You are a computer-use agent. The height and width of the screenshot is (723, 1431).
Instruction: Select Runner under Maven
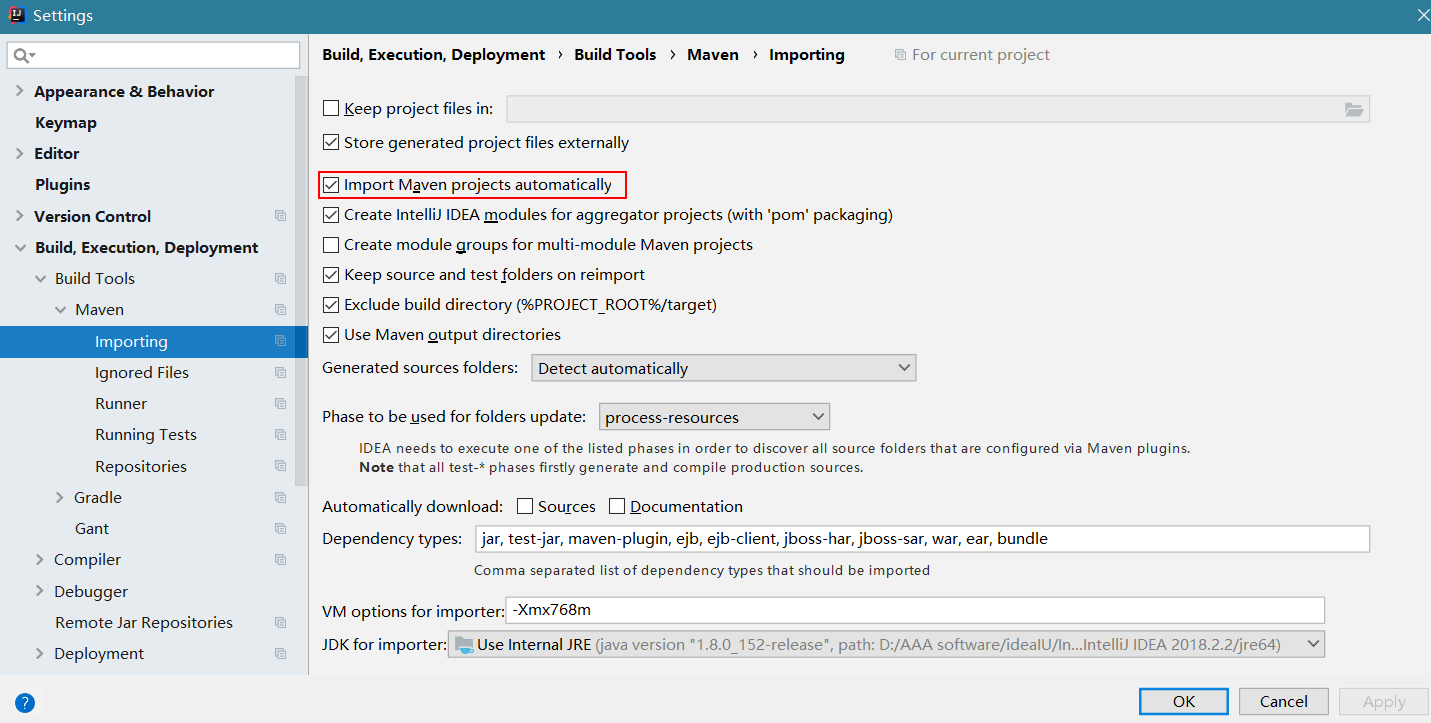[121, 404]
